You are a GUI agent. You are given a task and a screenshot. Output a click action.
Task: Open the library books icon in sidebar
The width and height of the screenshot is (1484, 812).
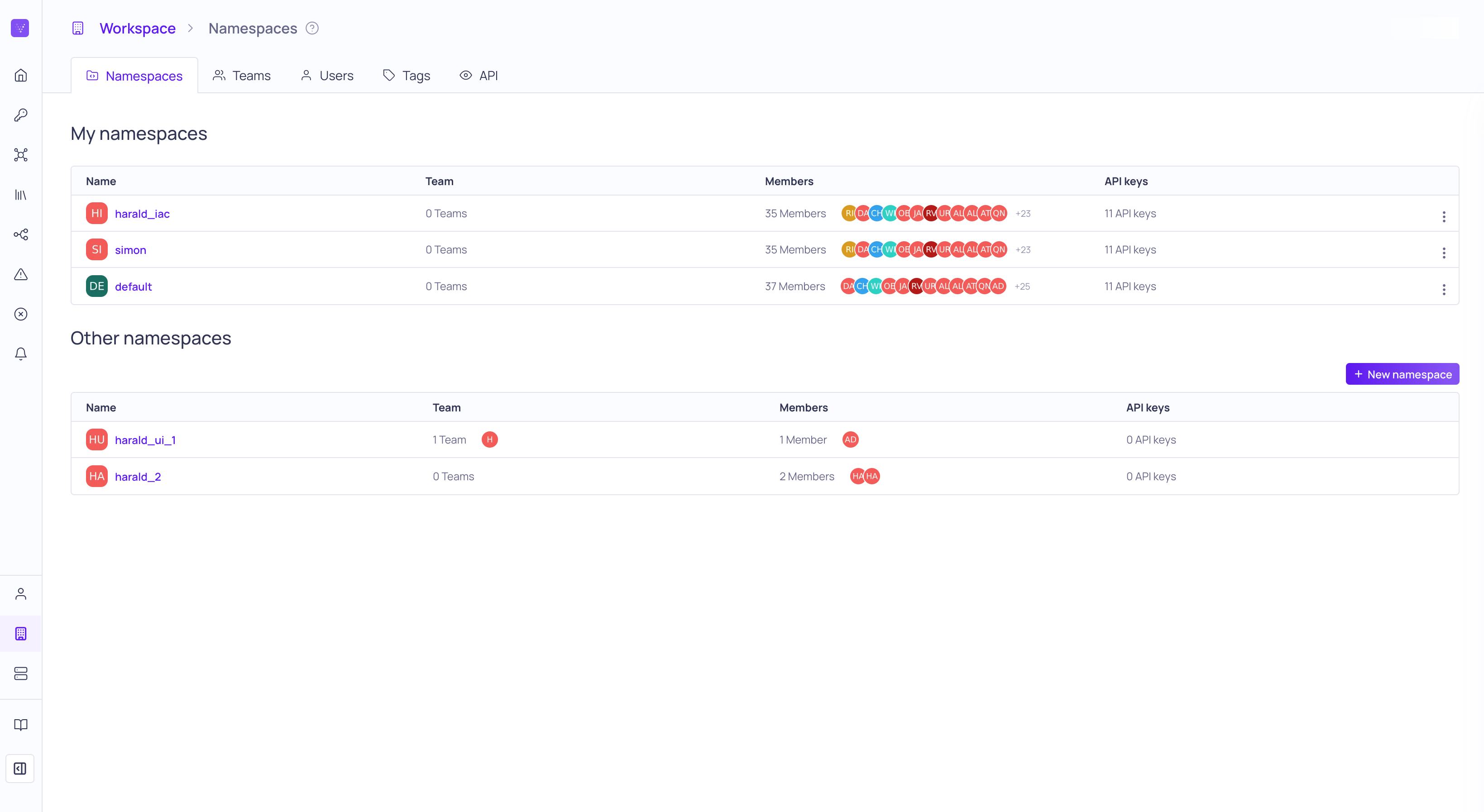[x=21, y=195]
